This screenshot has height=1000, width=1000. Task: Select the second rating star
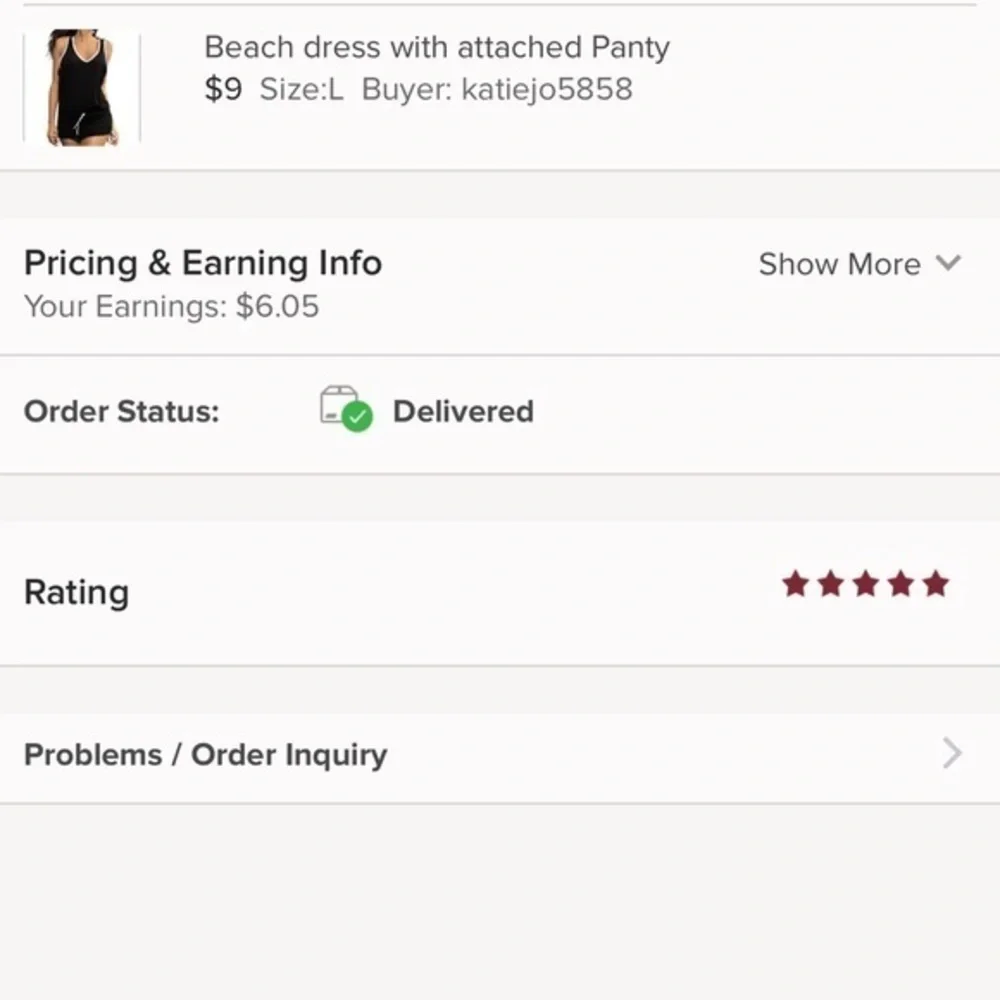832,584
